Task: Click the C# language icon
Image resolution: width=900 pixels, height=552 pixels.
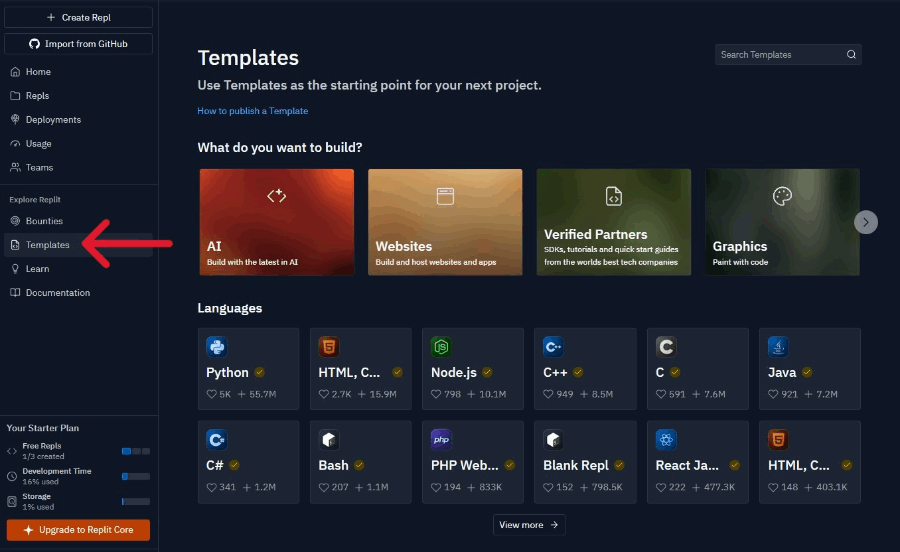Action: point(216,440)
